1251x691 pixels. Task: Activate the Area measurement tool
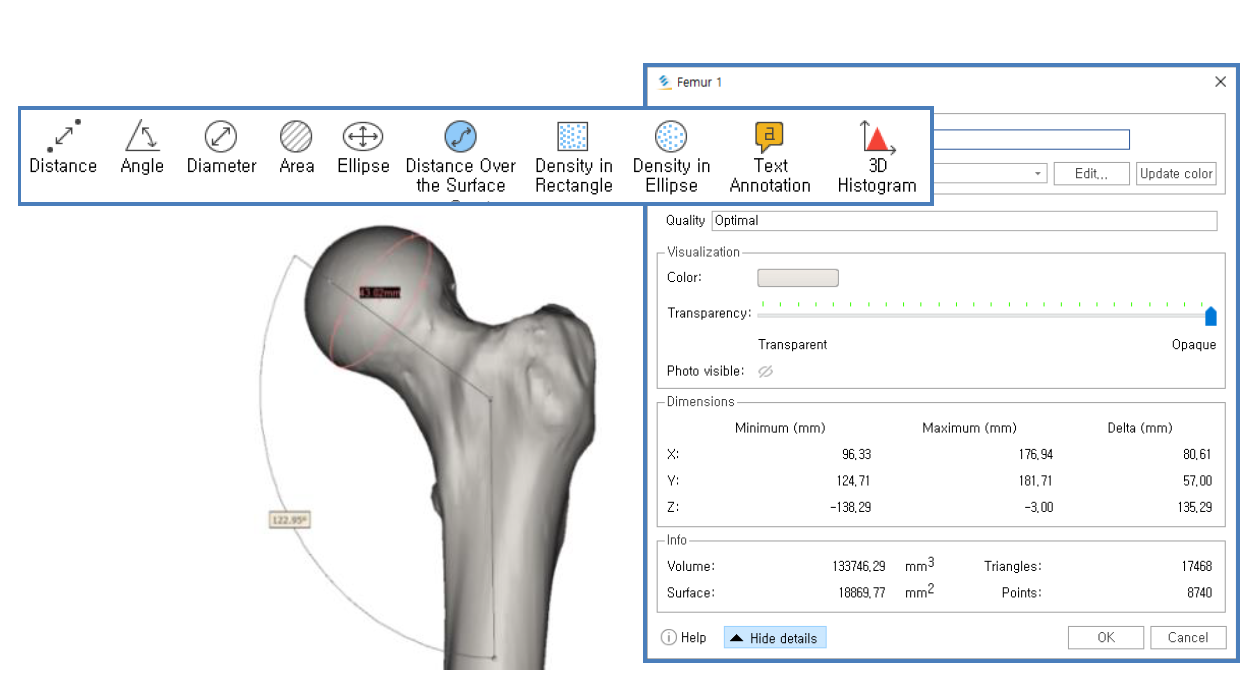(296, 148)
